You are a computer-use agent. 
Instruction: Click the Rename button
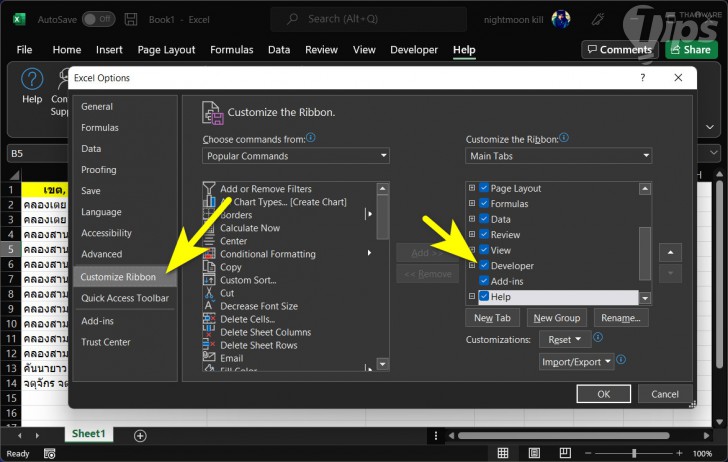pyautogui.click(x=621, y=318)
